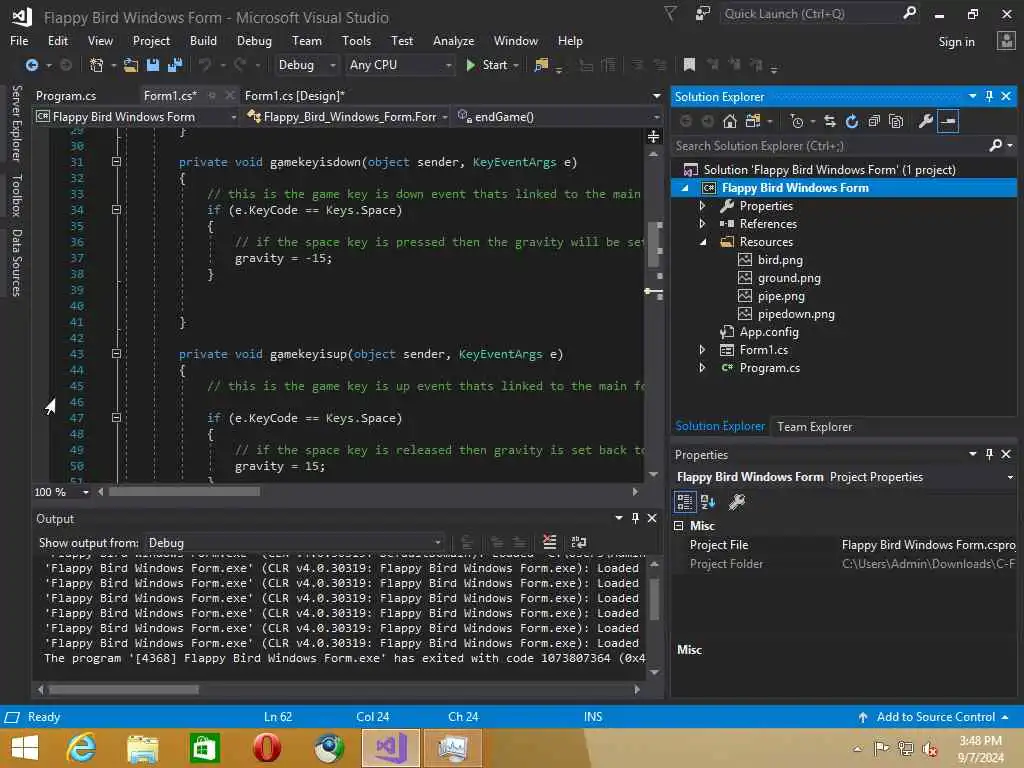The height and width of the screenshot is (768, 1024).
Task: Click the Navigate Backward toolbar arrow
Action: [x=31, y=65]
